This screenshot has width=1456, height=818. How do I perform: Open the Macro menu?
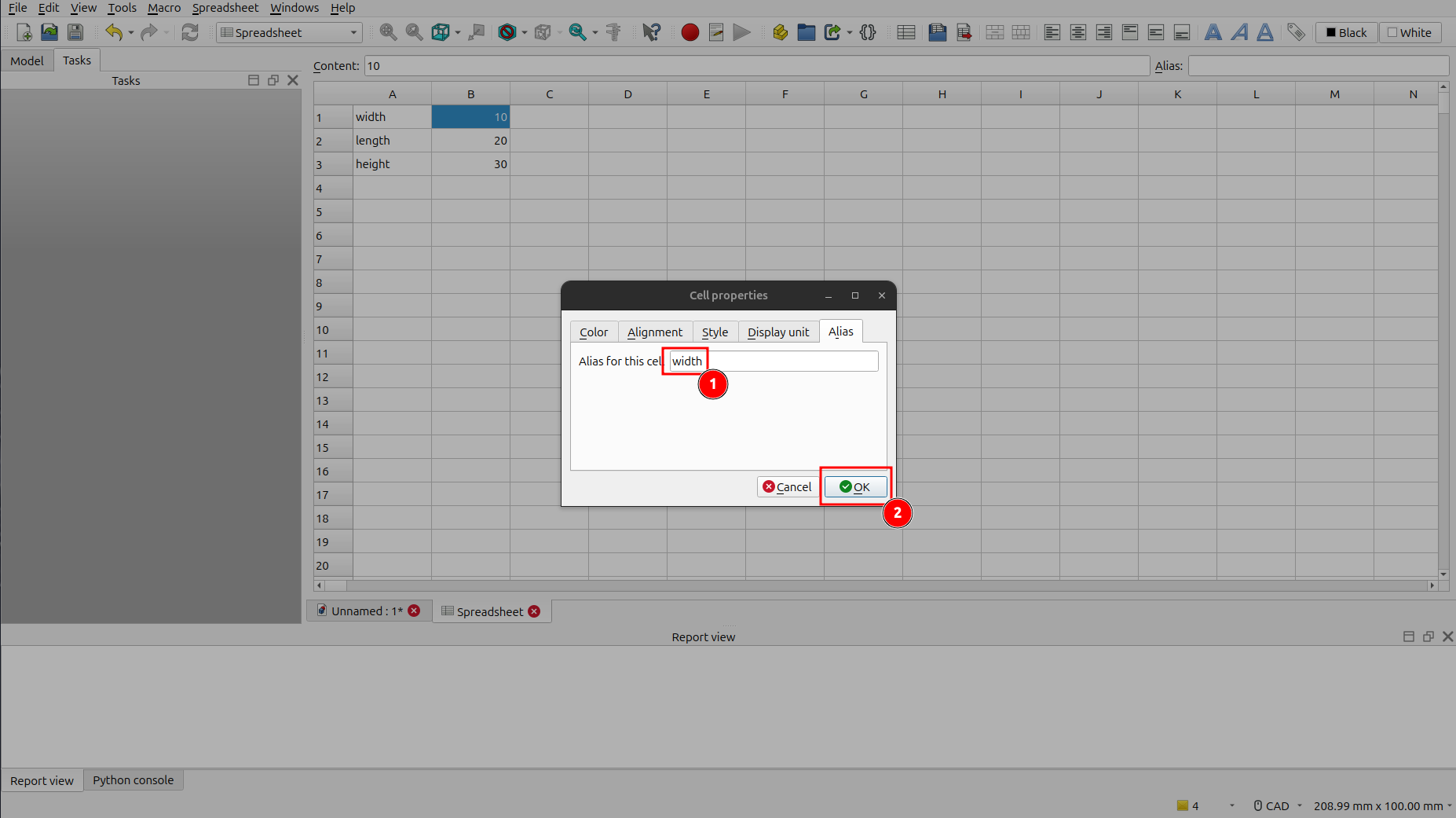tap(164, 8)
